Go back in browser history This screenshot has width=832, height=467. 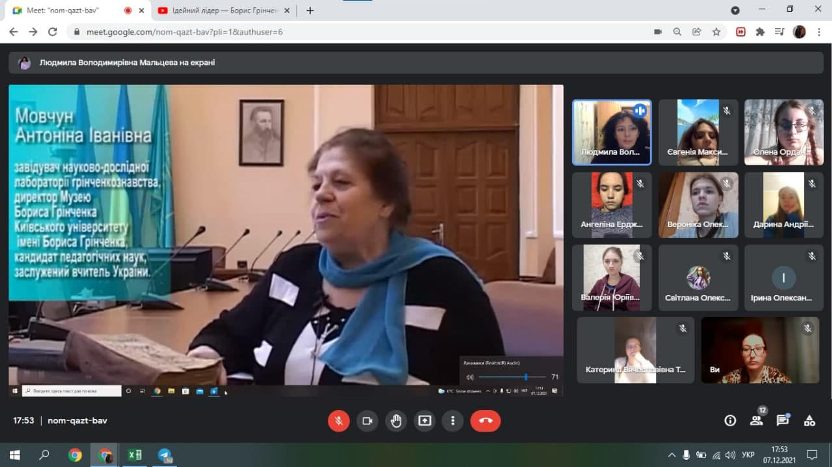click(14, 32)
